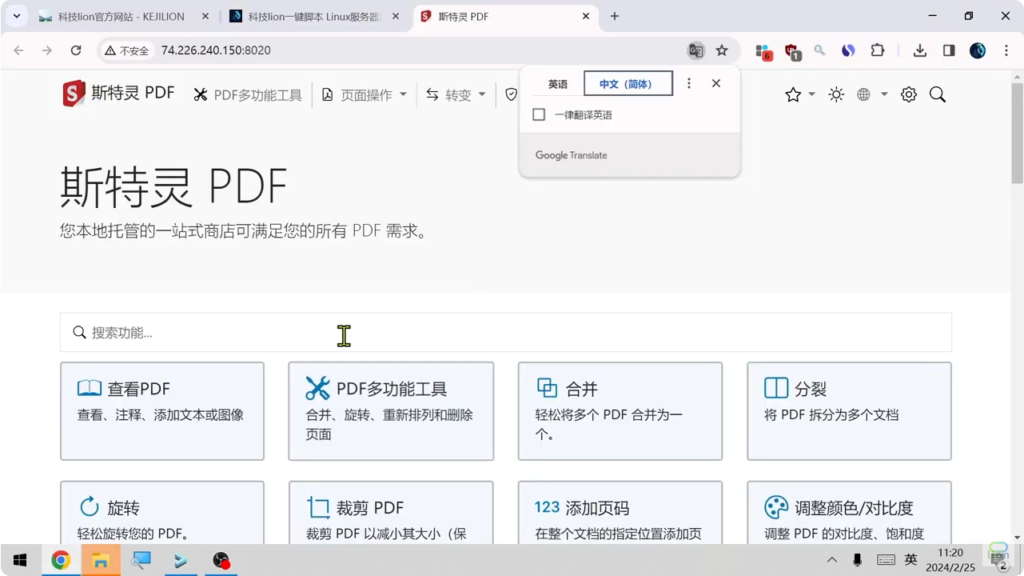The image size is (1024, 576).
Task: Open translate popup's three-dot options menu
Action: [689, 84]
